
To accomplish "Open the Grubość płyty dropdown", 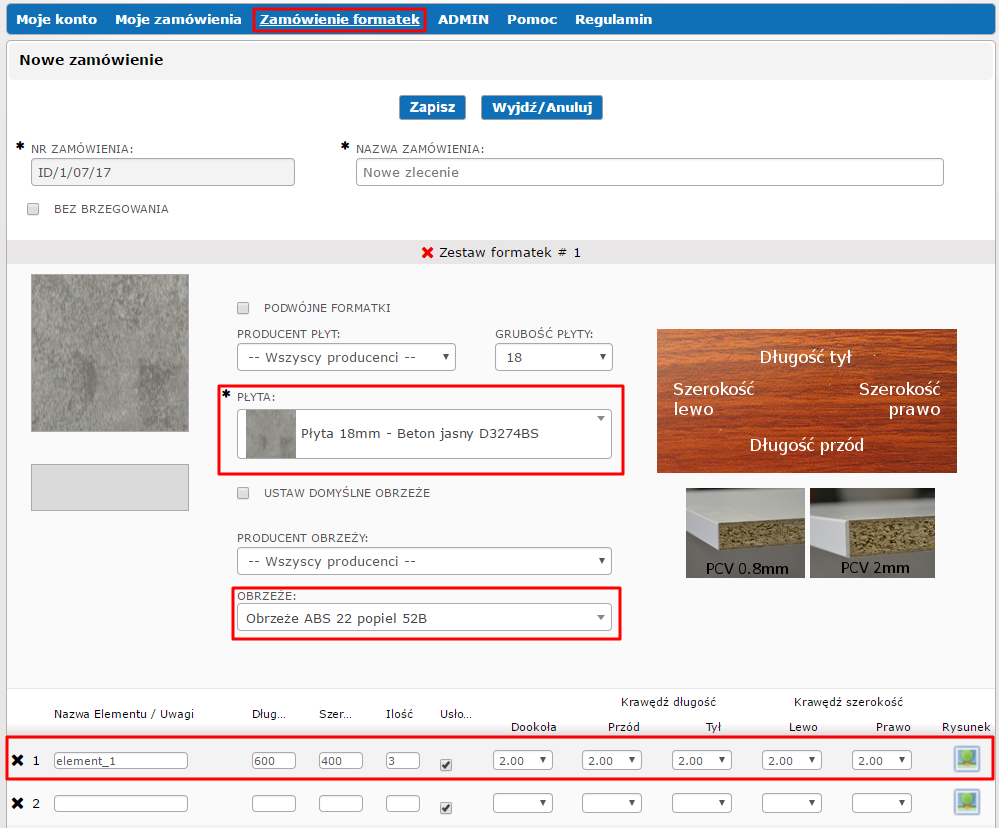I will coord(553,357).
